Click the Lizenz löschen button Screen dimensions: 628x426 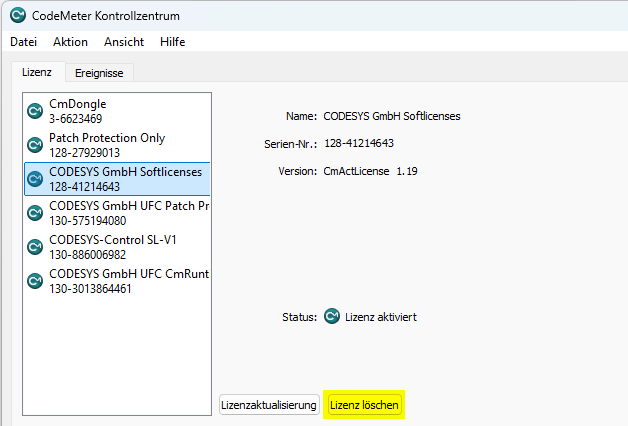tap(365, 405)
